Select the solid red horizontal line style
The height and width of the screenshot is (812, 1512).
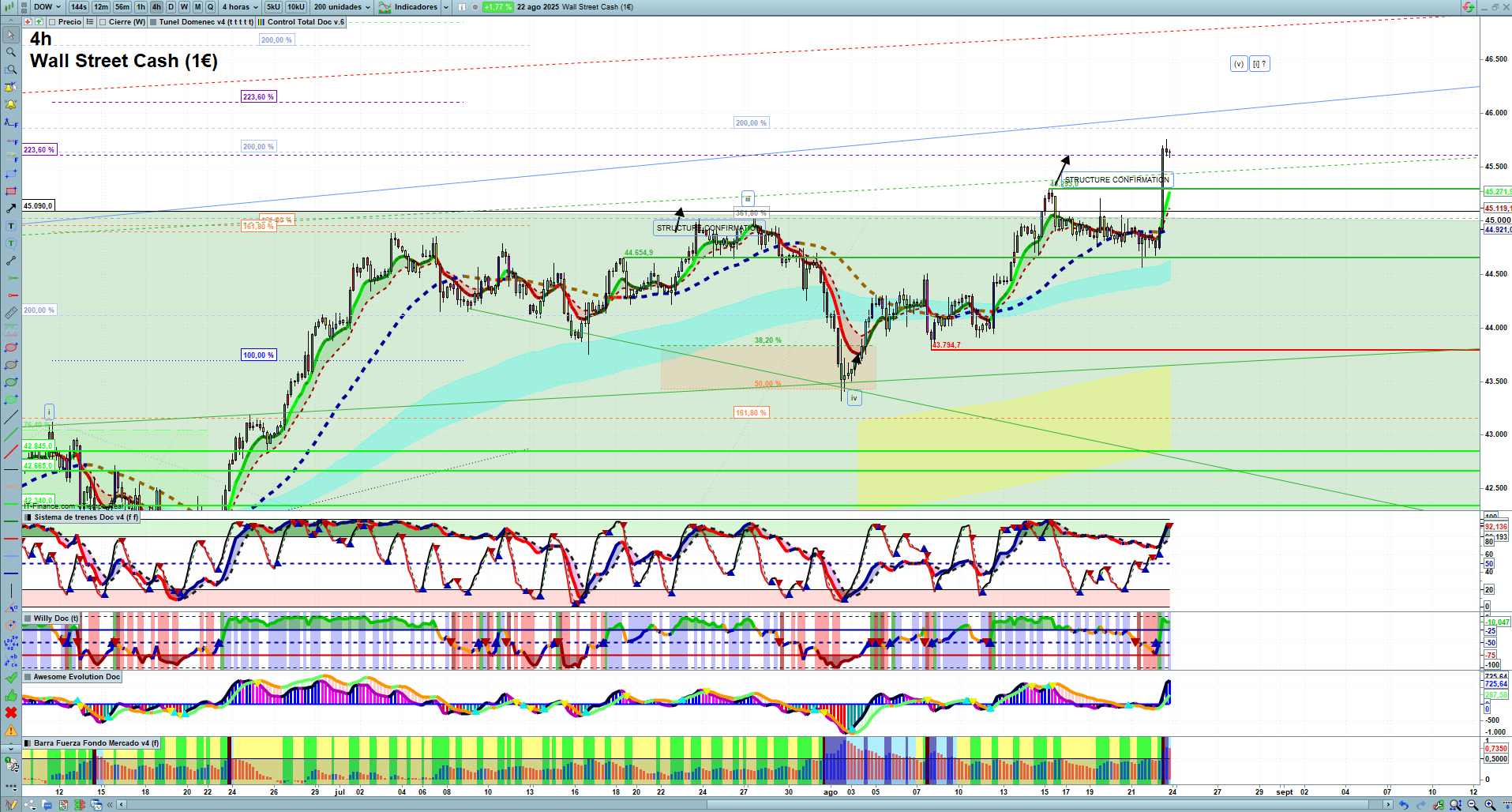click(x=11, y=539)
